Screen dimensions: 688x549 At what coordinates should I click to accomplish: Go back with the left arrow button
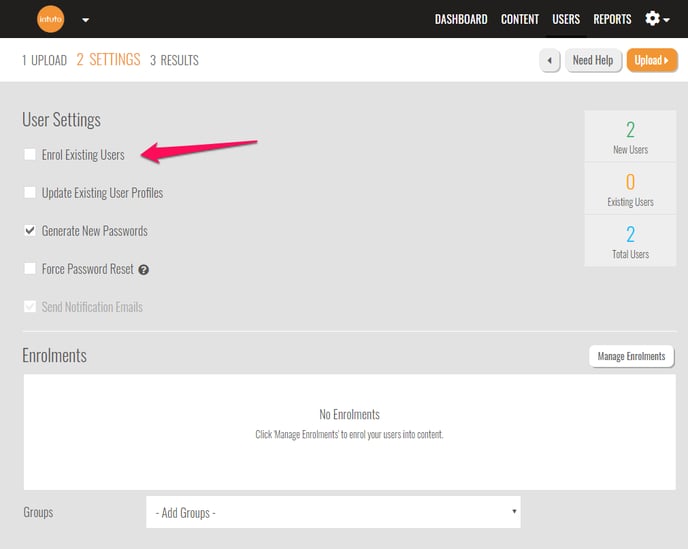(549, 60)
